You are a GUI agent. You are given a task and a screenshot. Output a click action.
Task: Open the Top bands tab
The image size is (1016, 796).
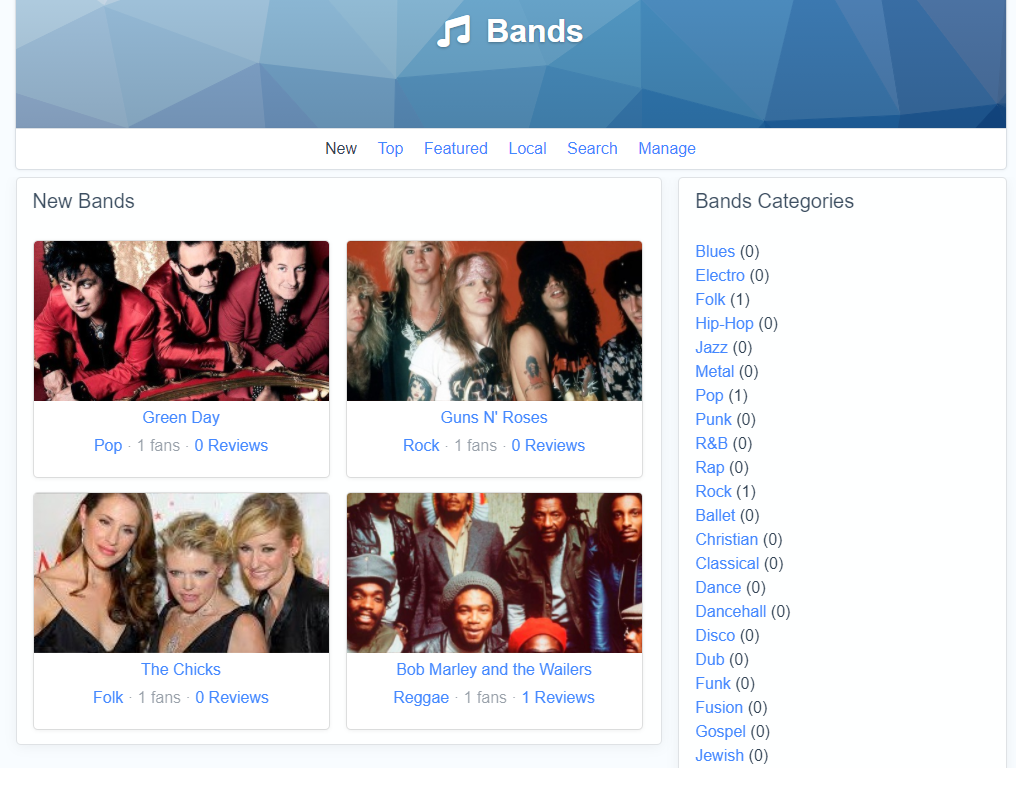(390, 148)
